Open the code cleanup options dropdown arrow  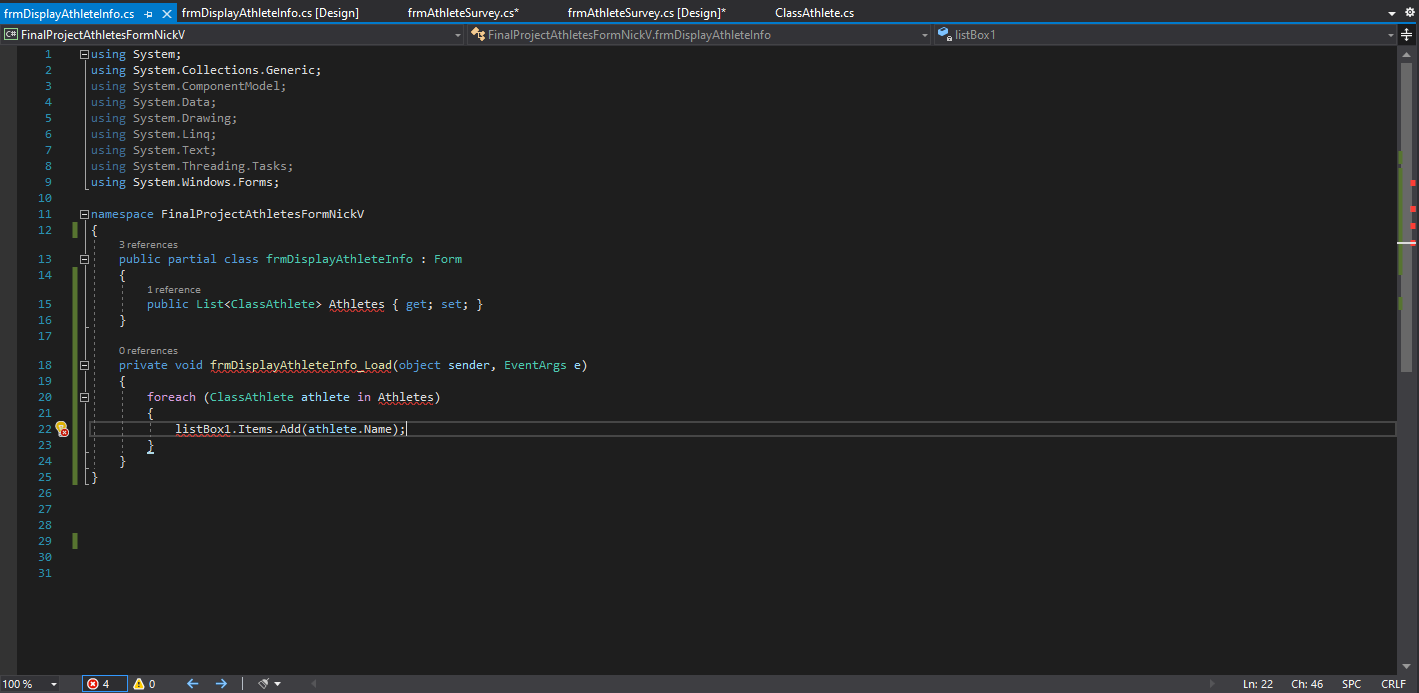(278, 684)
